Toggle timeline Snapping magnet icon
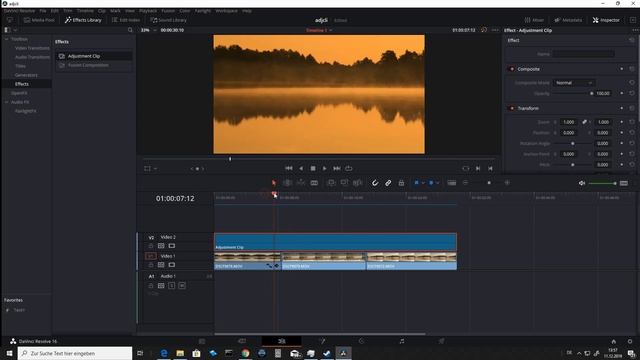Image resolution: width=640 pixels, height=360 pixels. click(x=375, y=183)
